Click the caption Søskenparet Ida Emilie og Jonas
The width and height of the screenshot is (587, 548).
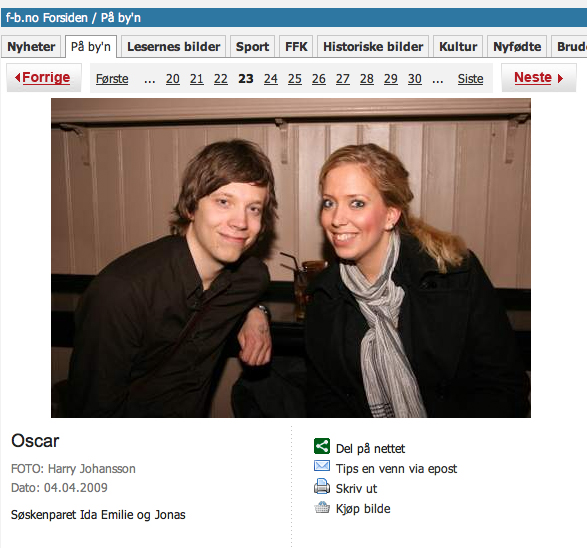pyautogui.click(x=98, y=515)
